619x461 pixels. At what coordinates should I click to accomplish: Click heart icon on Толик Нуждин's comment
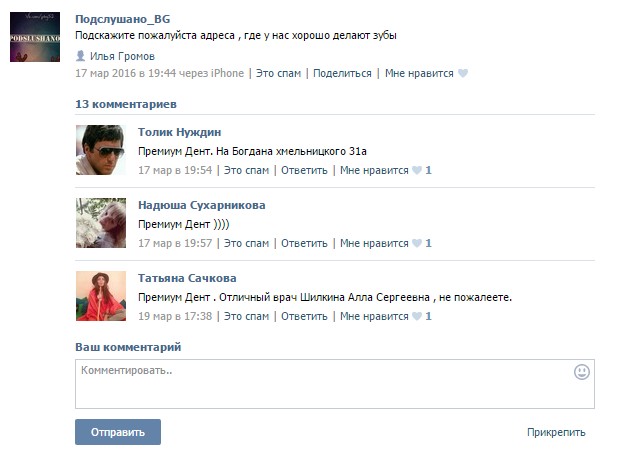417,170
